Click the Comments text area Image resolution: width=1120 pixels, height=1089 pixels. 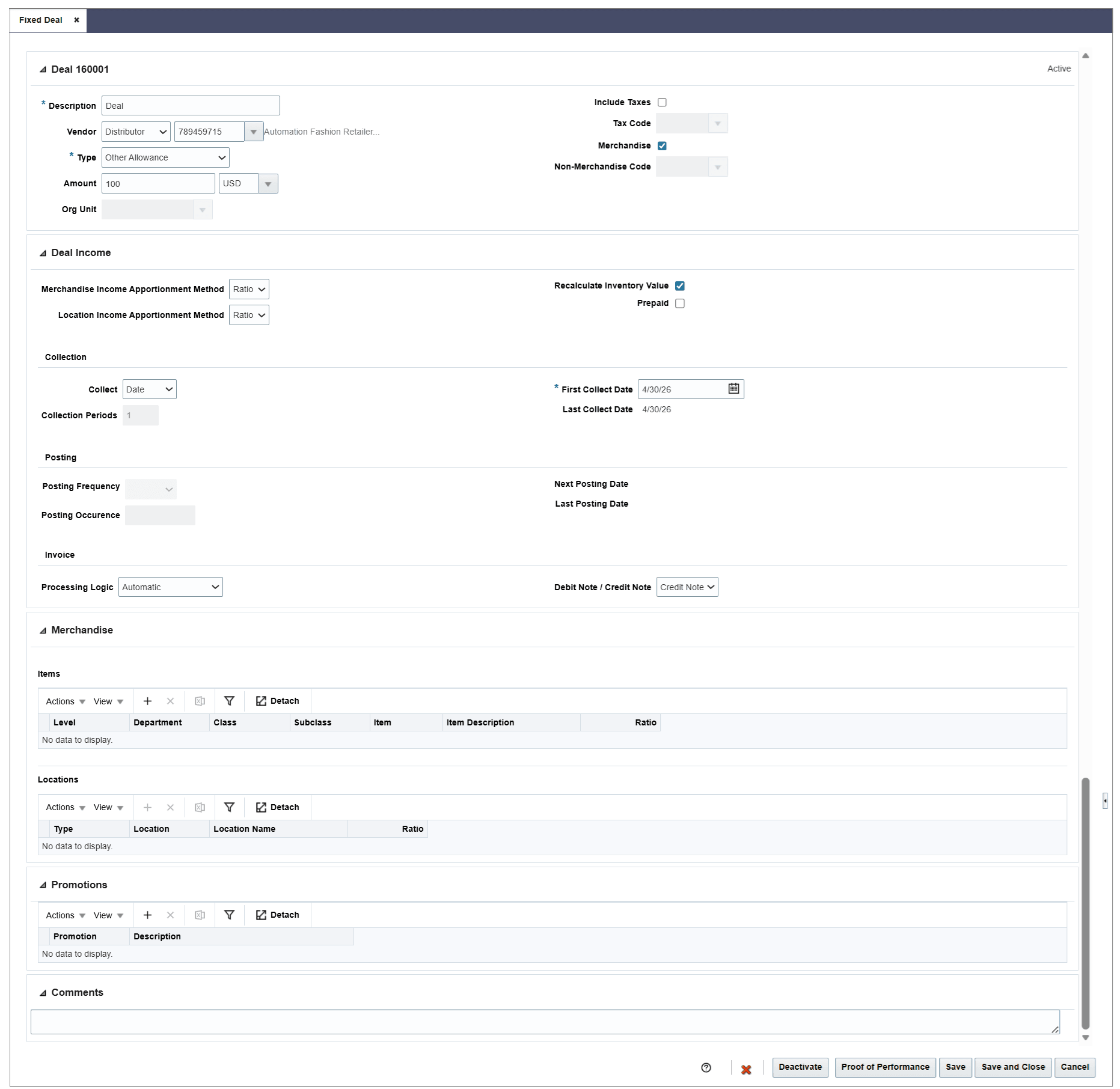point(545,1022)
